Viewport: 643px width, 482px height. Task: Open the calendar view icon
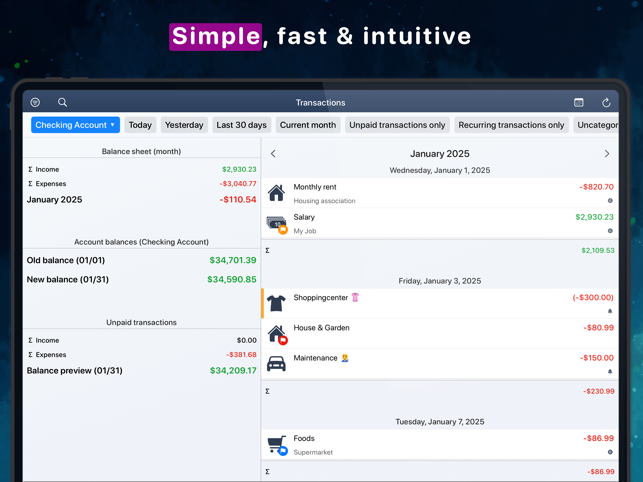[579, 102]
